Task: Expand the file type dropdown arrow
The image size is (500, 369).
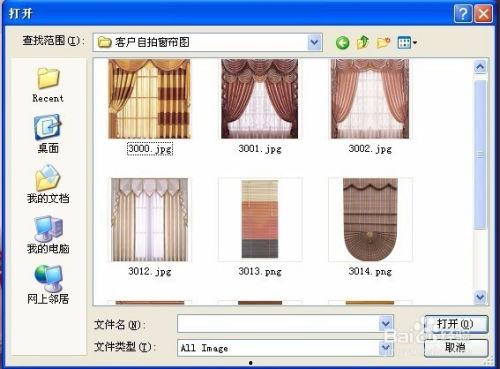Action: click(386, 348)
